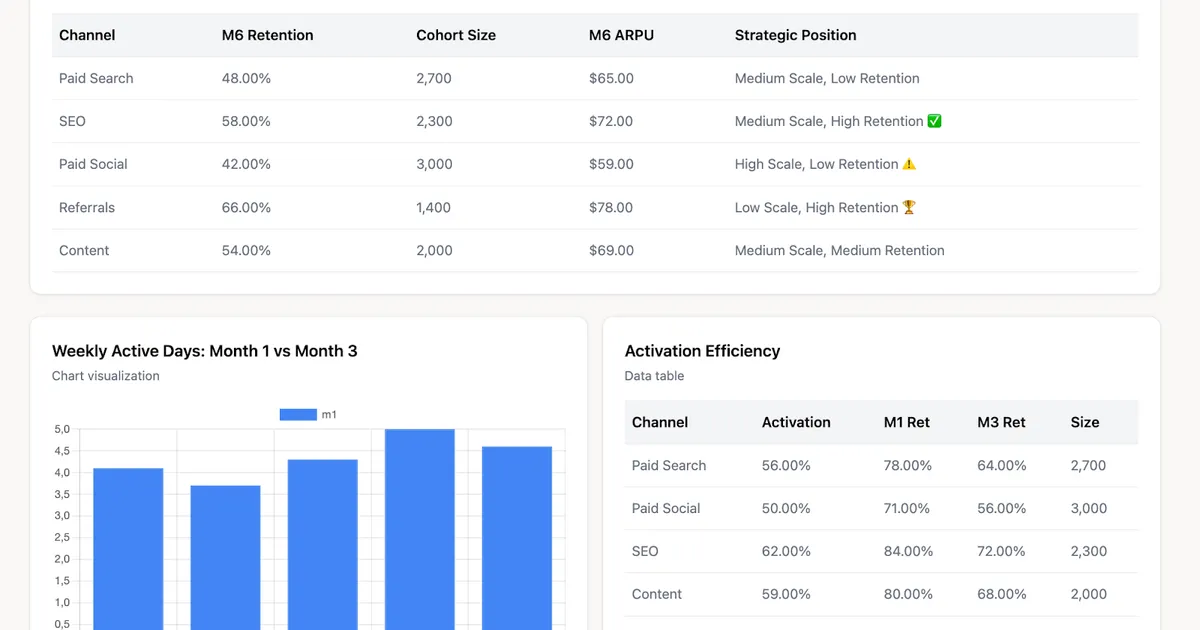The image size is (1200, 630).
Task: Click the m1 legend label
Action: tap(329, 414)
